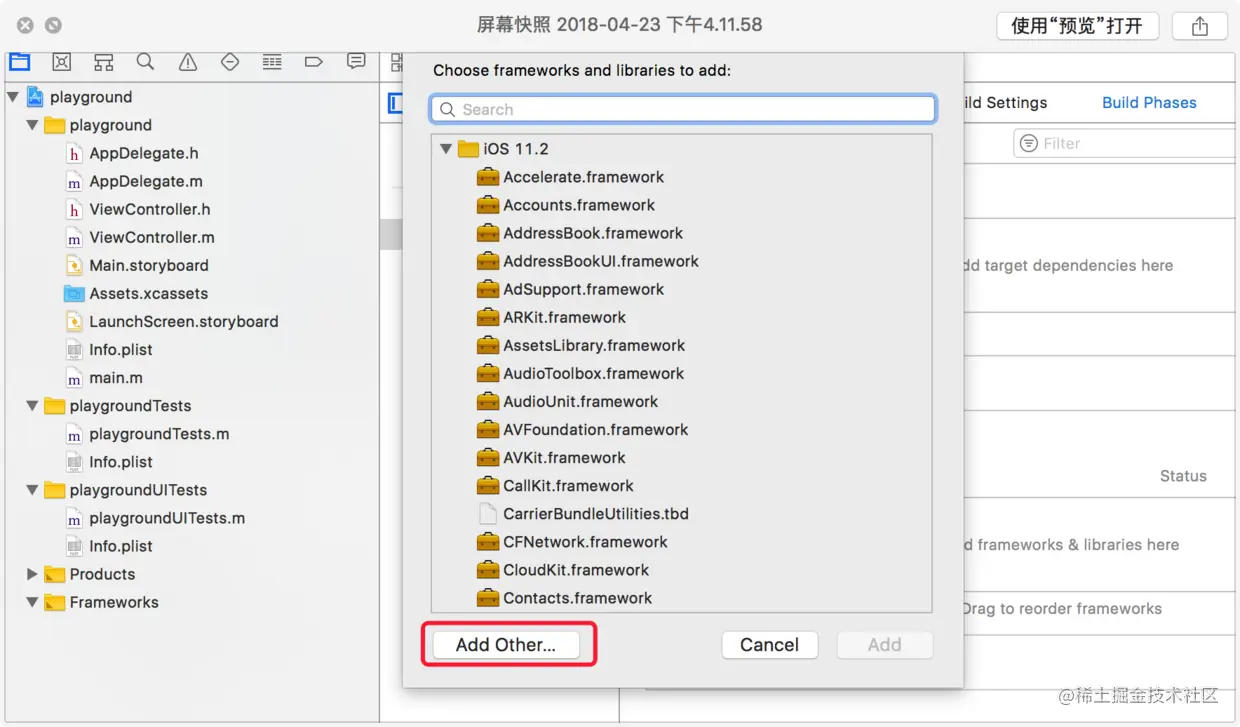The image size is (1240, 727).
Task: Collapse the playgroundUITests group
Action: 33,490
